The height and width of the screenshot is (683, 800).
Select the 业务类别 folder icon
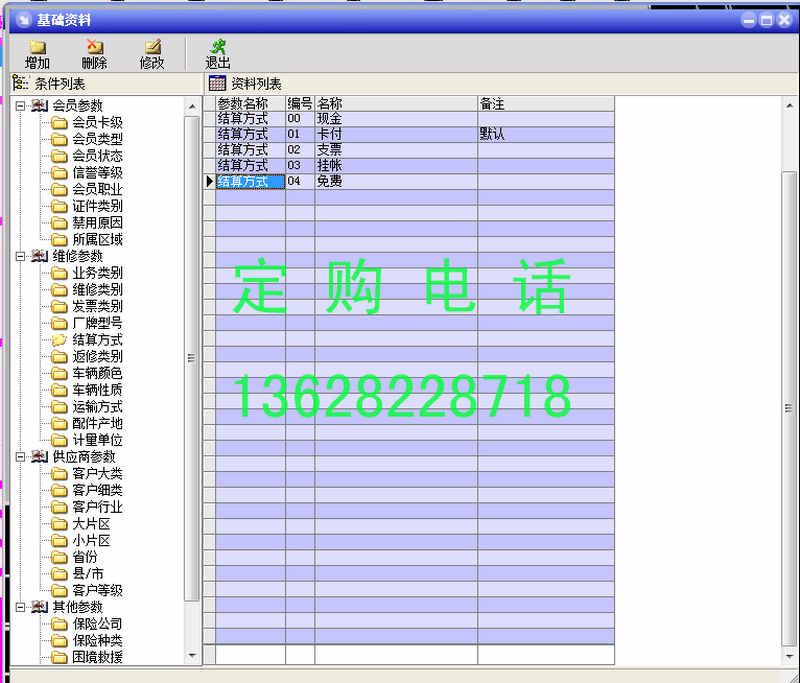coord(59,273)
